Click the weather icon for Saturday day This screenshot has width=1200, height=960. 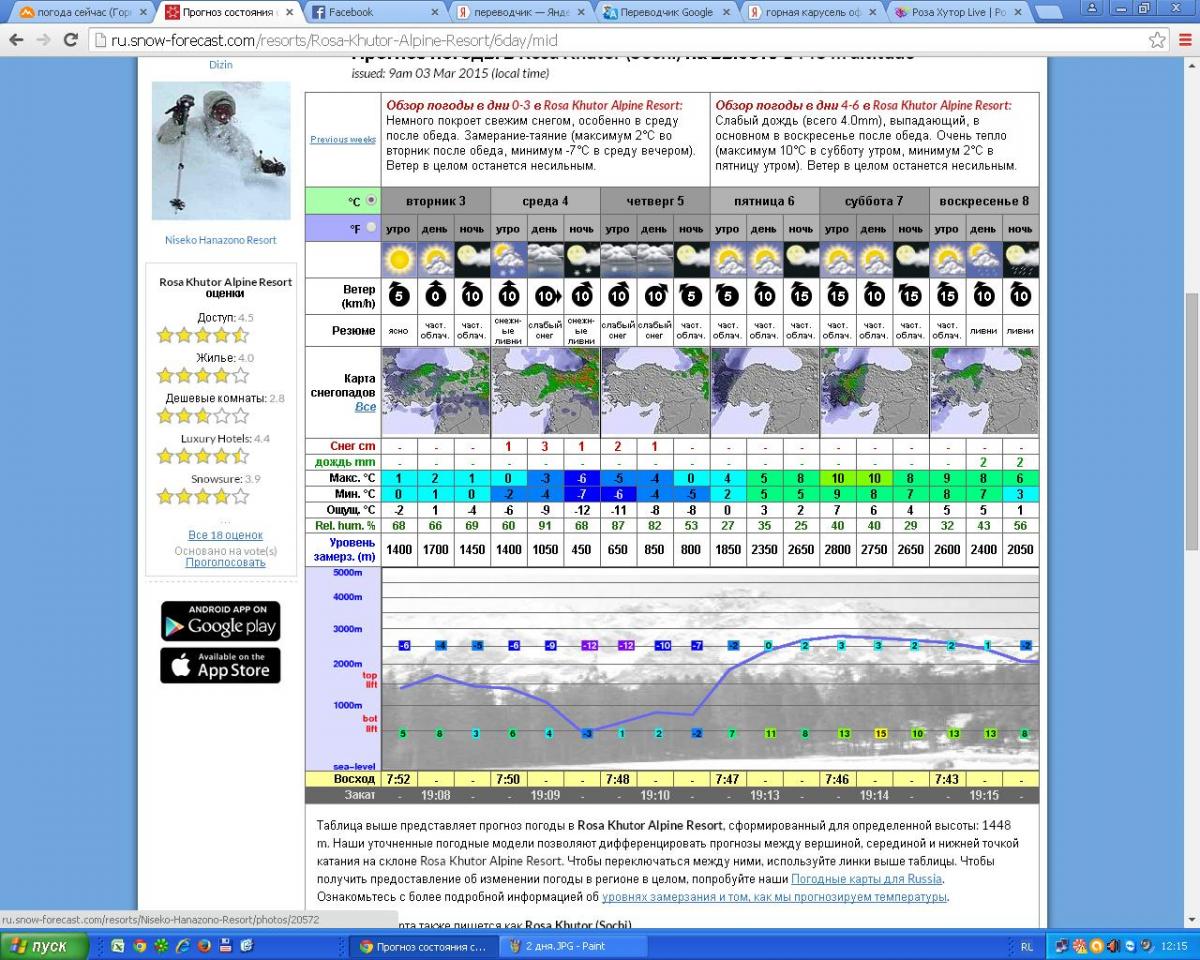[x=874, y=260]
